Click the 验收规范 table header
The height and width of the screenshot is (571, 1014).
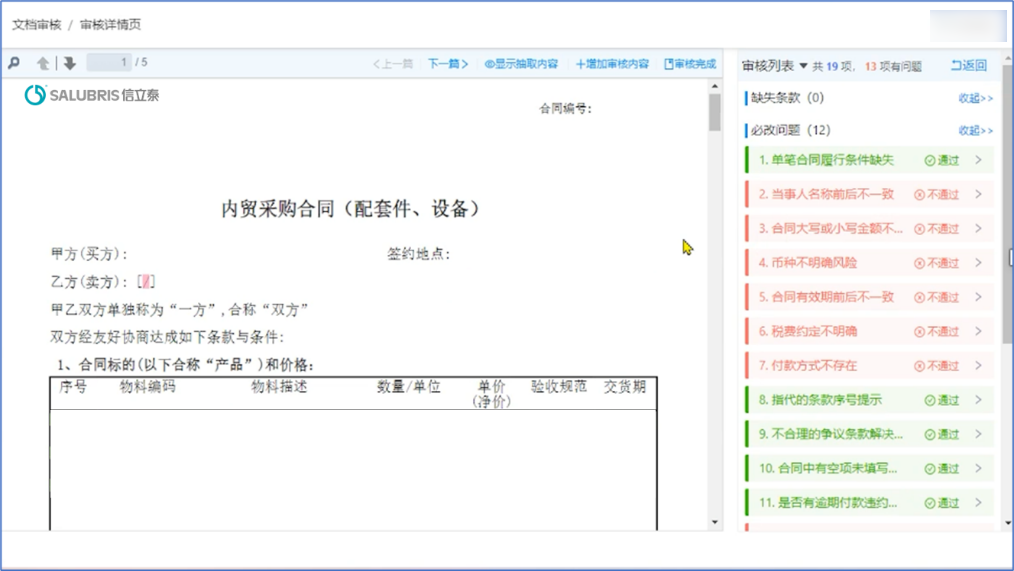click(559, 387)
